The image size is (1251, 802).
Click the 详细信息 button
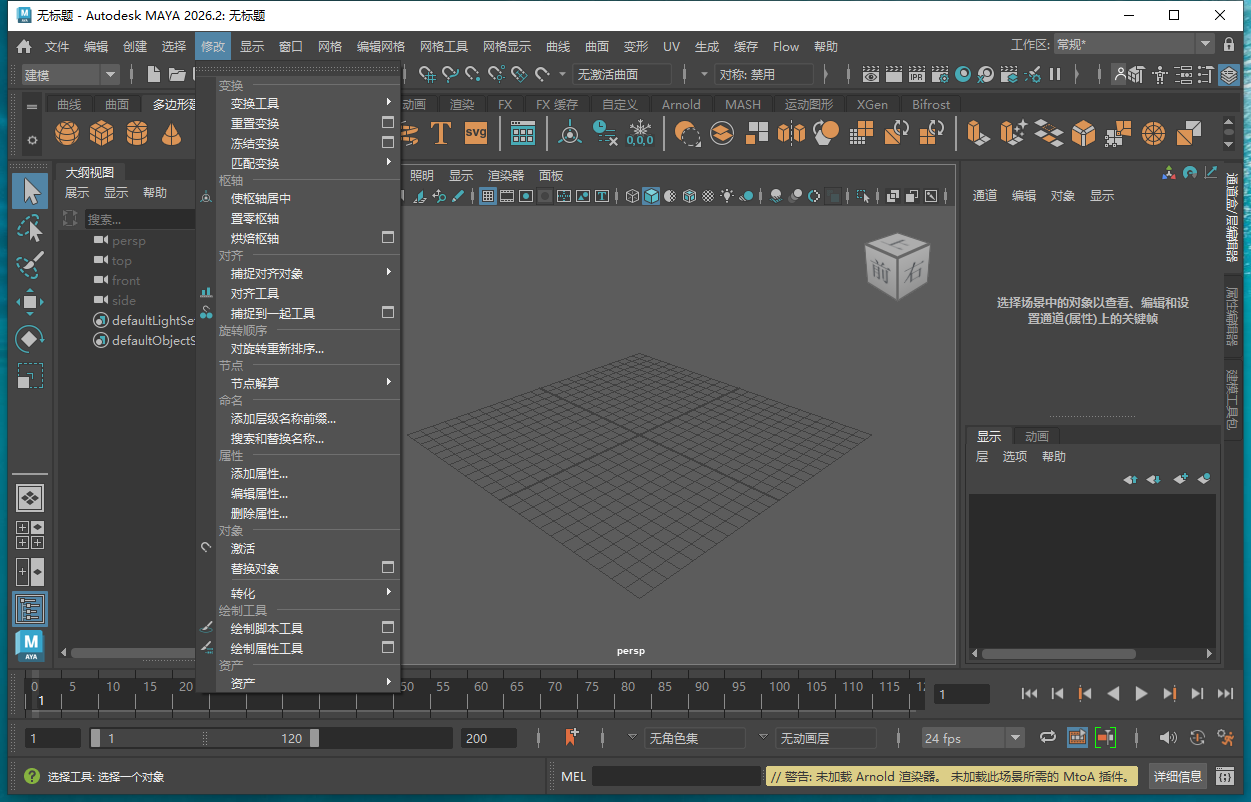[1178, 776]
